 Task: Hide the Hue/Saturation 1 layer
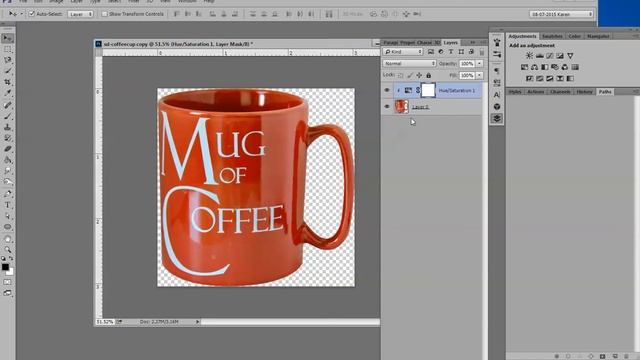point(387,90)
